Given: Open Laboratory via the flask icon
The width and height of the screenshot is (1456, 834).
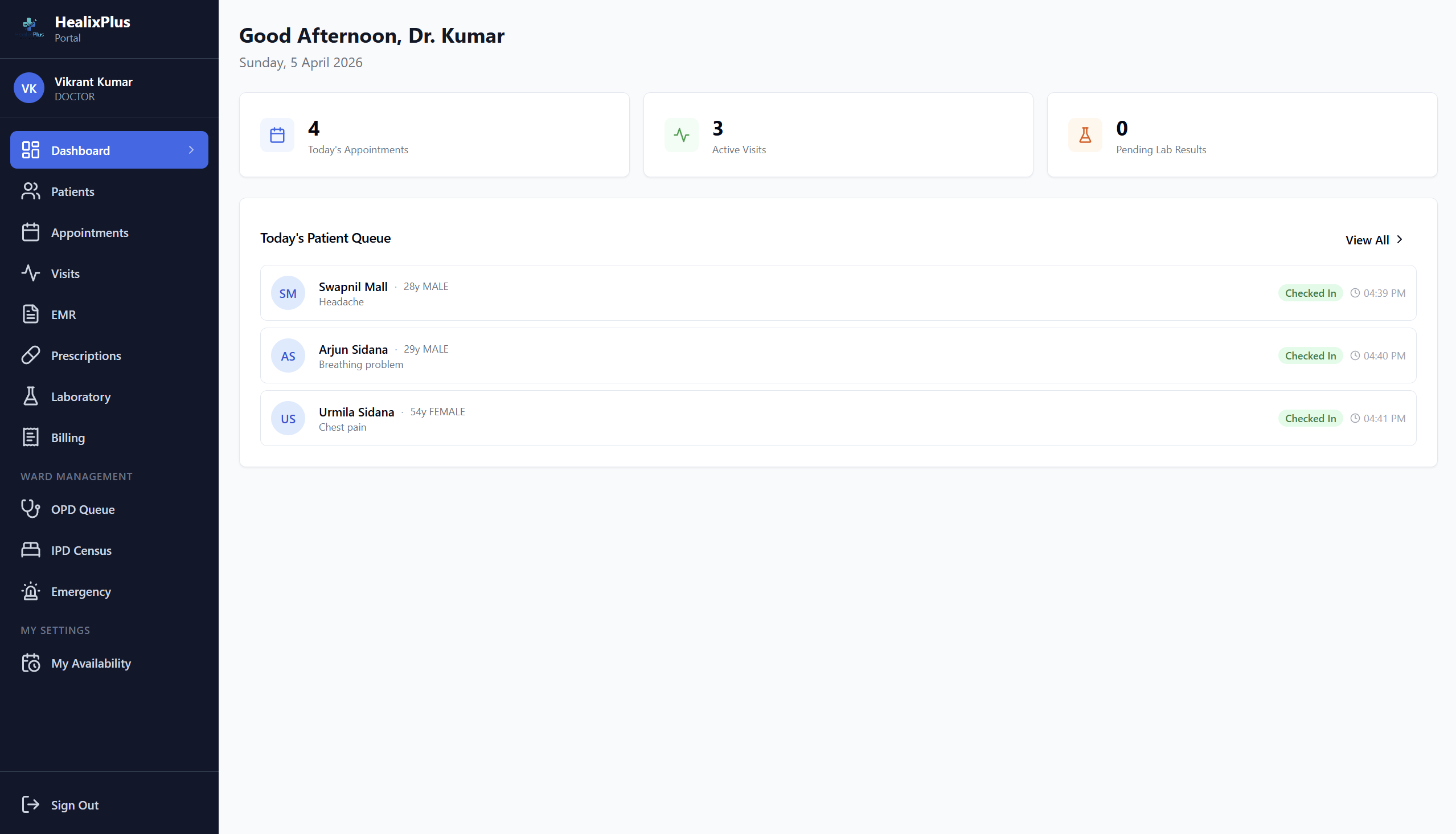Looking at the screenshot, I should (x=30, y=396).
